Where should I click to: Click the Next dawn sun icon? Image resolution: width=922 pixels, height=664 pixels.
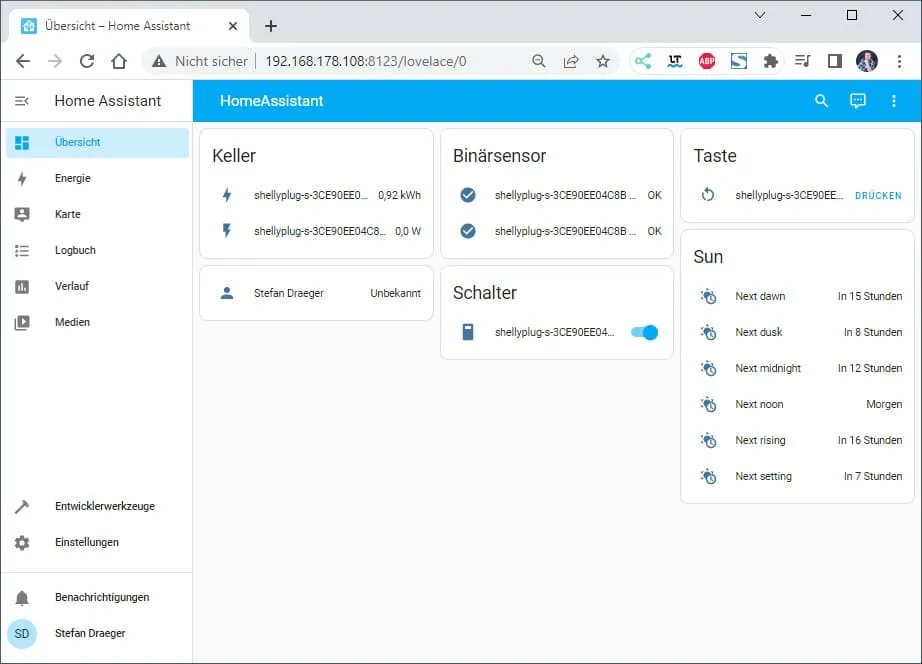708,296
